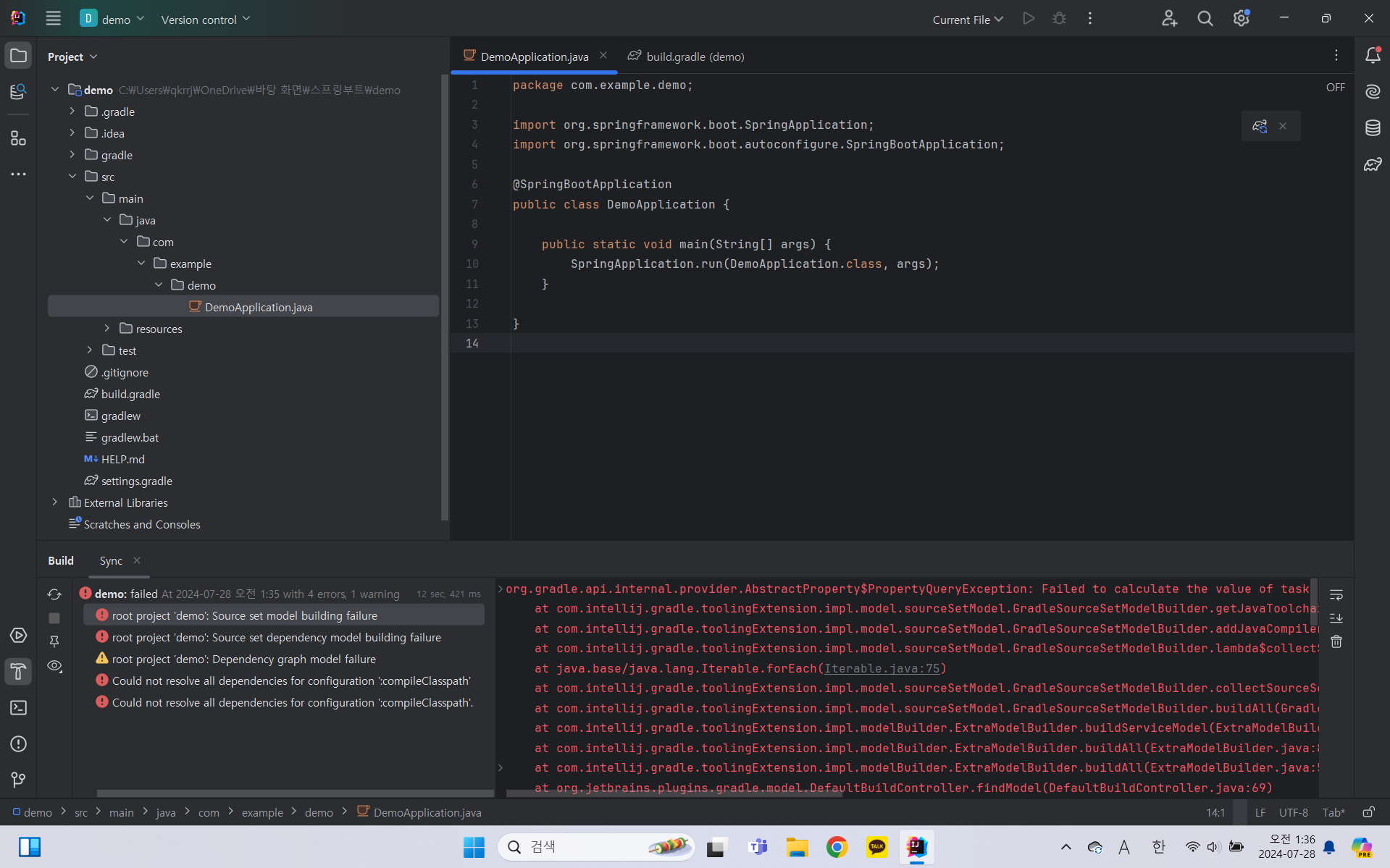This screenshot has height=868, width=1390.
Task: Open Search Everywhere magnifier
Action: coord(1205,19)
